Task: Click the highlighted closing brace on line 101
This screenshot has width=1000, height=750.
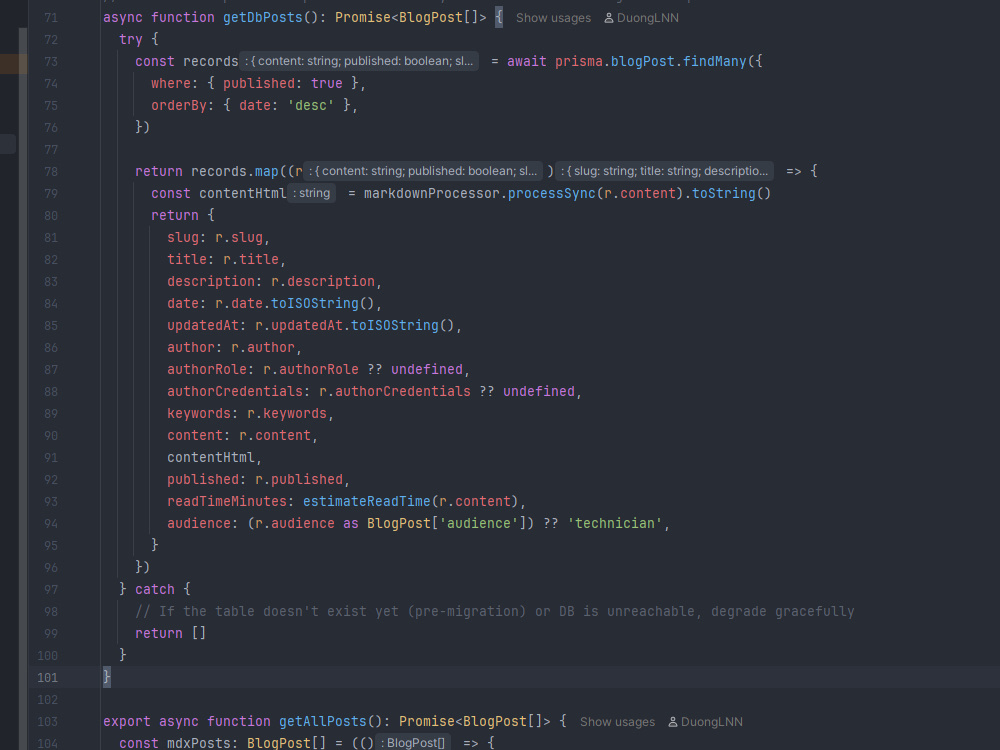Action: click(107, 677)
